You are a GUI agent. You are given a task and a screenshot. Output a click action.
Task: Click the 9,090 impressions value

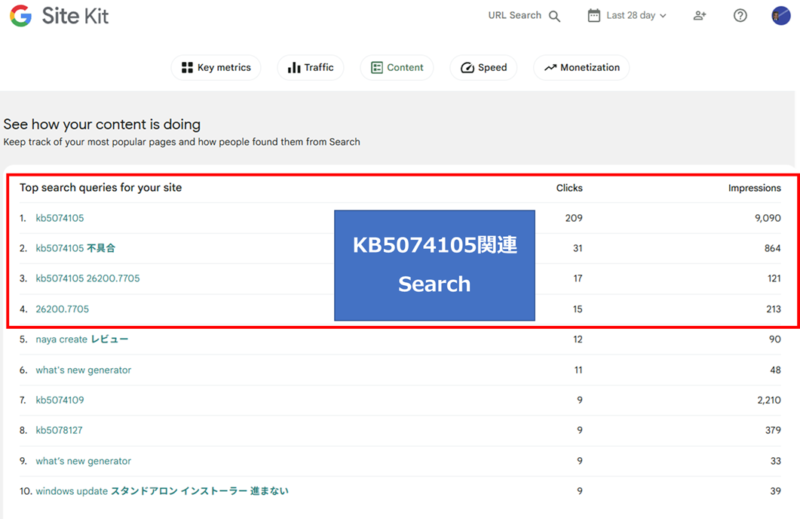767,218
